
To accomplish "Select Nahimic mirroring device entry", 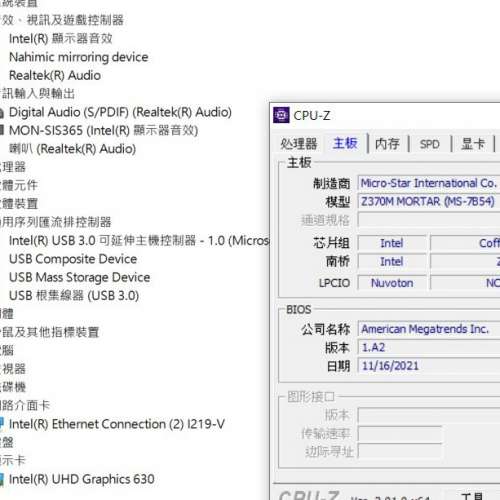I will (x=79, y=57).
